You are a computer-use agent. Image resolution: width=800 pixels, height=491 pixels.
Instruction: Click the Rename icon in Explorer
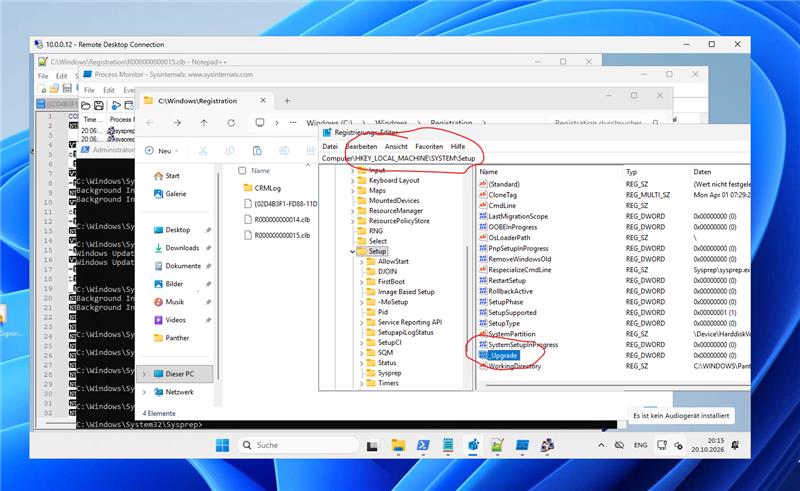coord(284,151)
